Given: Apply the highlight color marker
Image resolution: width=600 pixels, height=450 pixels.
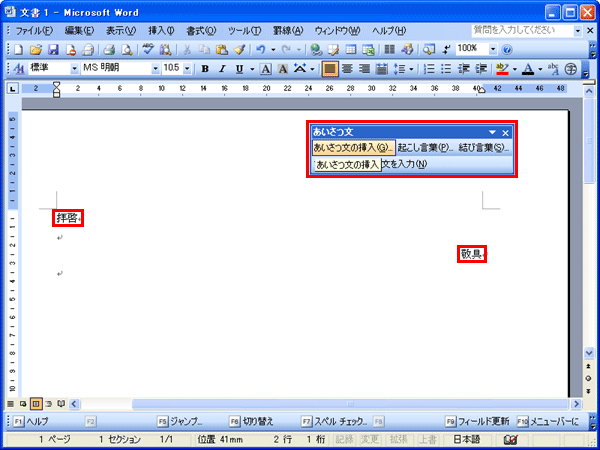Looking at the screenshot, I should (502, 69).
